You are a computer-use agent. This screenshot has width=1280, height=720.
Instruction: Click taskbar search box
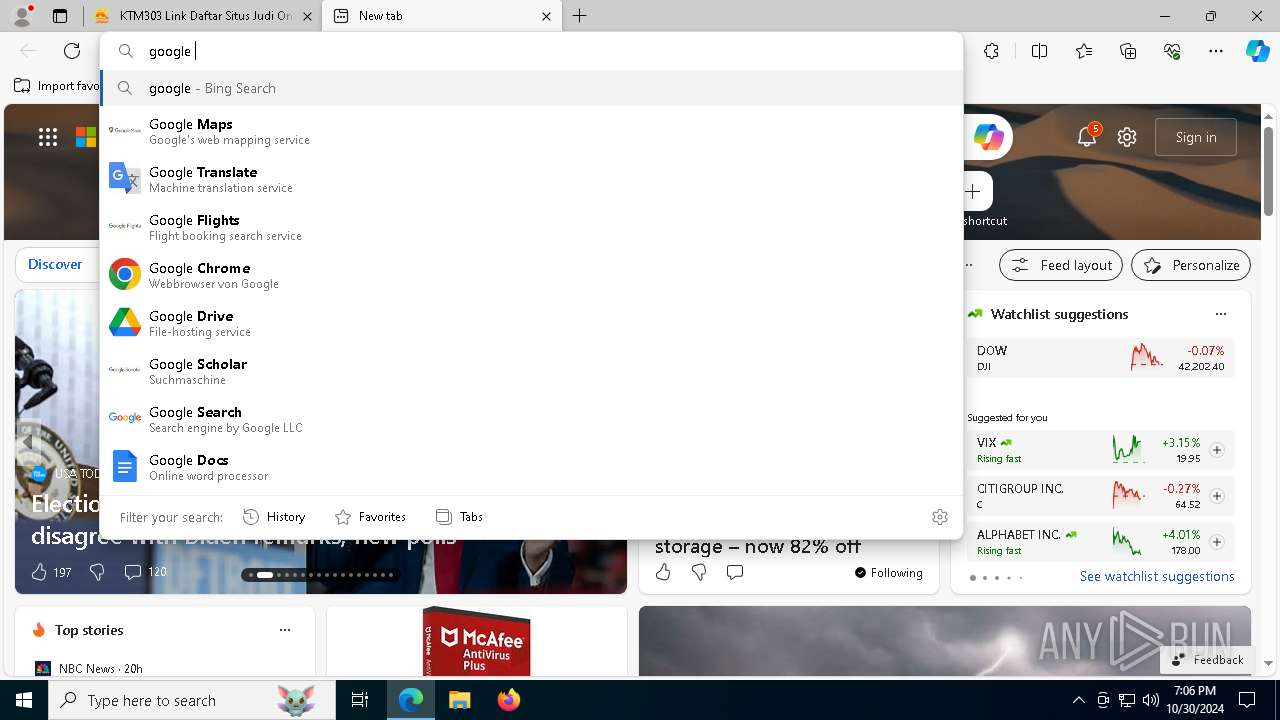pos(192,700)
